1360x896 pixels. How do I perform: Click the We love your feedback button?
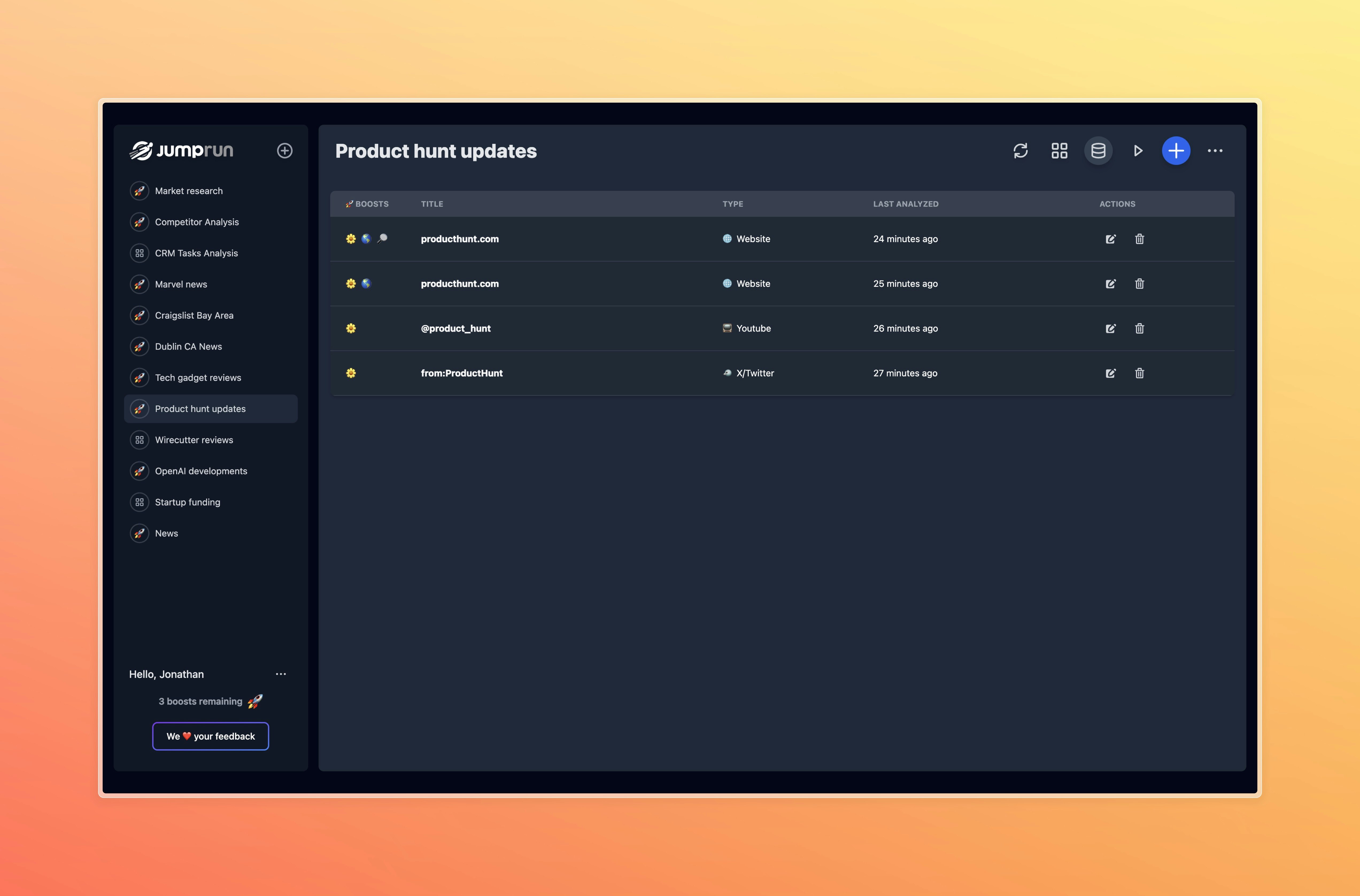[x=210, y=736]
